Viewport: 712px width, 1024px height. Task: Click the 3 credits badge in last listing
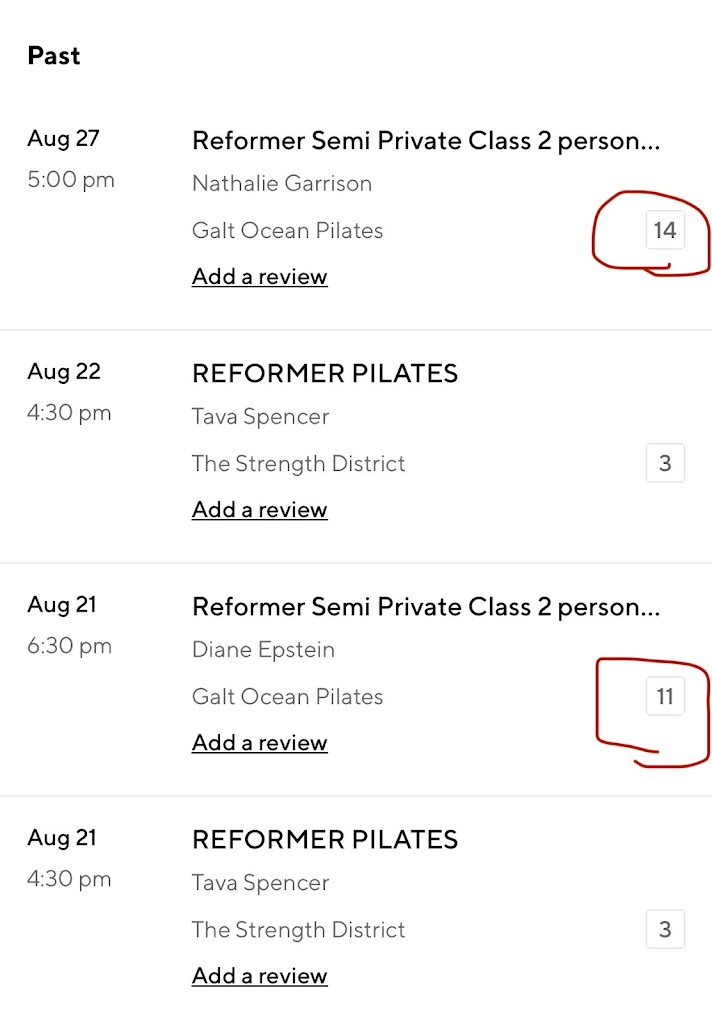point(665,930)
